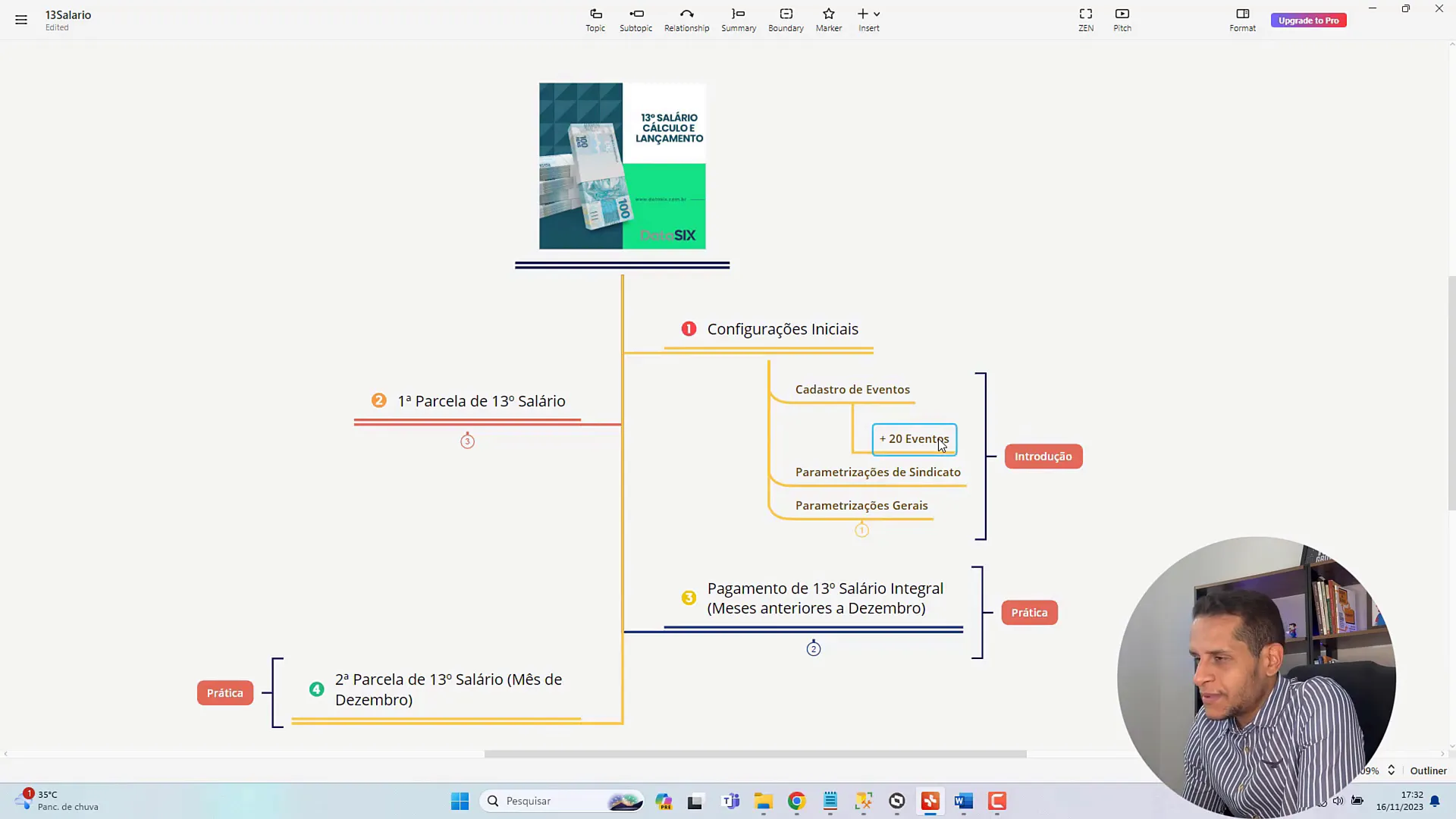Image resolution: width=1456 pixels, height=819 pixels.
Task: Open the hamburger main menu
Action: click(x=21, y=20)
